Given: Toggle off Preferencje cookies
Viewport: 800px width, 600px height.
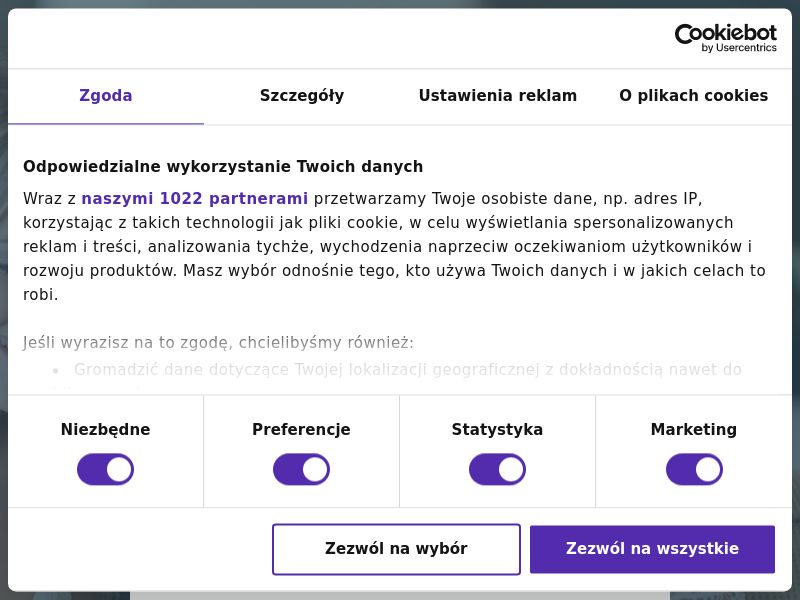Looking at the screenshot, I should pyautogui.click(x=301, y=468).
